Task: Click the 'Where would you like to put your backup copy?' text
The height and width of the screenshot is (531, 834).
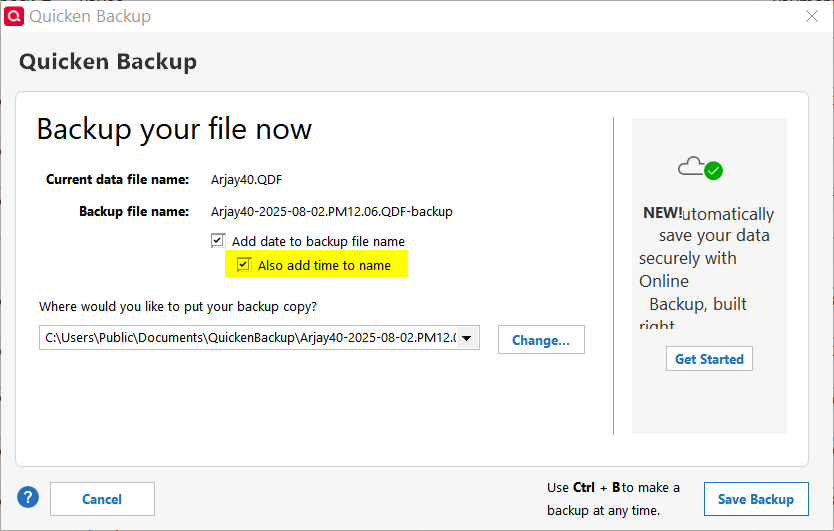Action: pyautogui.click(x=178, y=306)
